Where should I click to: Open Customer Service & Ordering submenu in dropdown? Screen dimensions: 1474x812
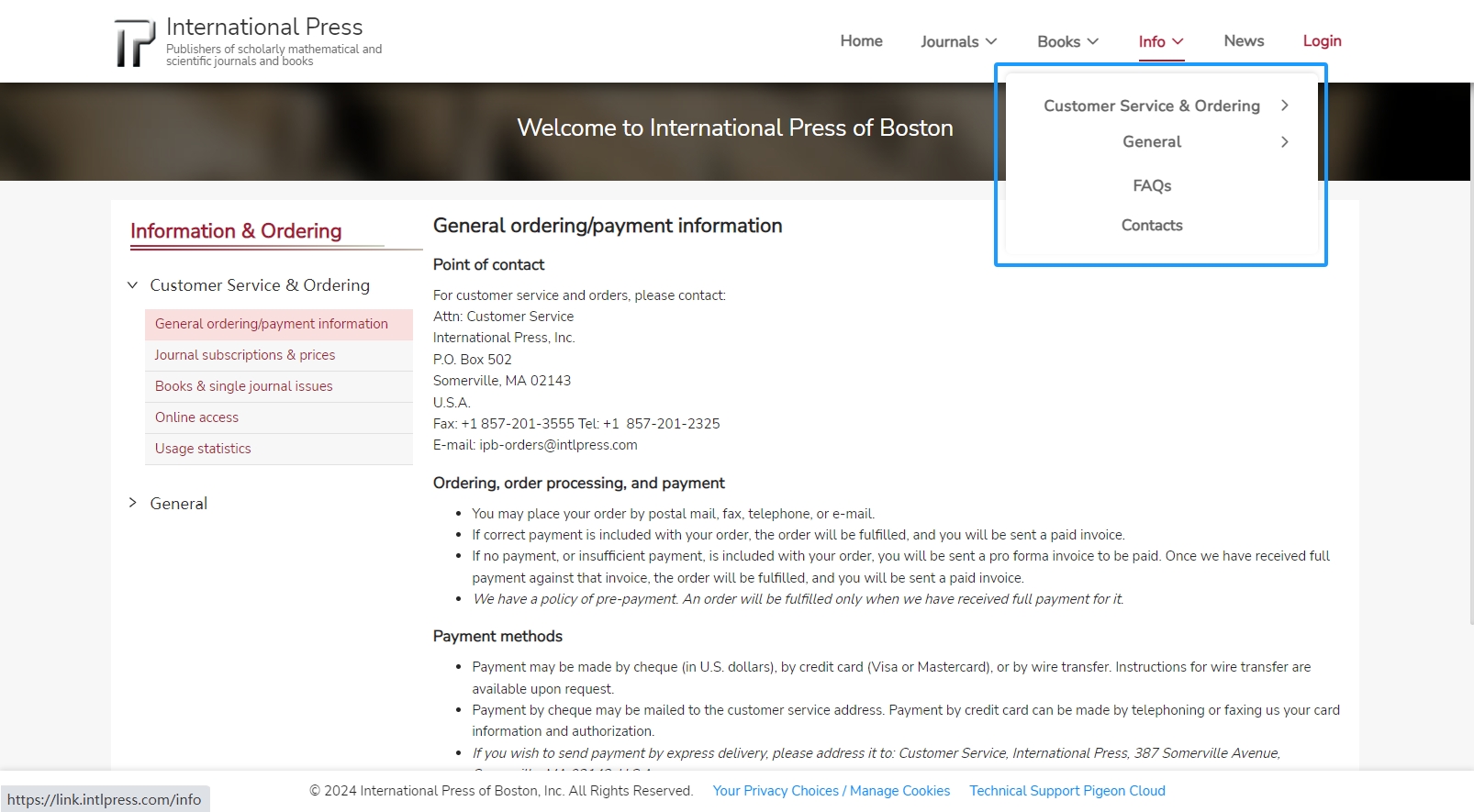tap(1152, 106)
